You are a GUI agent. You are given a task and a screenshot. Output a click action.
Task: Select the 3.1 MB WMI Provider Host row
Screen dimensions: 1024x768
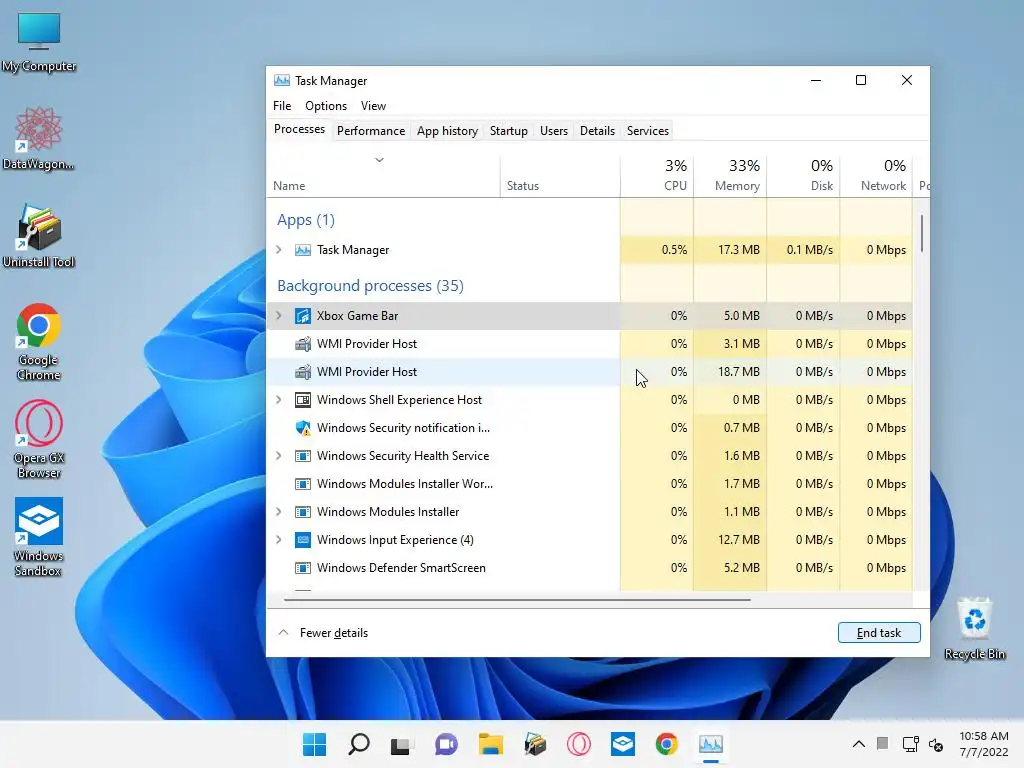(x=589, y=344)
